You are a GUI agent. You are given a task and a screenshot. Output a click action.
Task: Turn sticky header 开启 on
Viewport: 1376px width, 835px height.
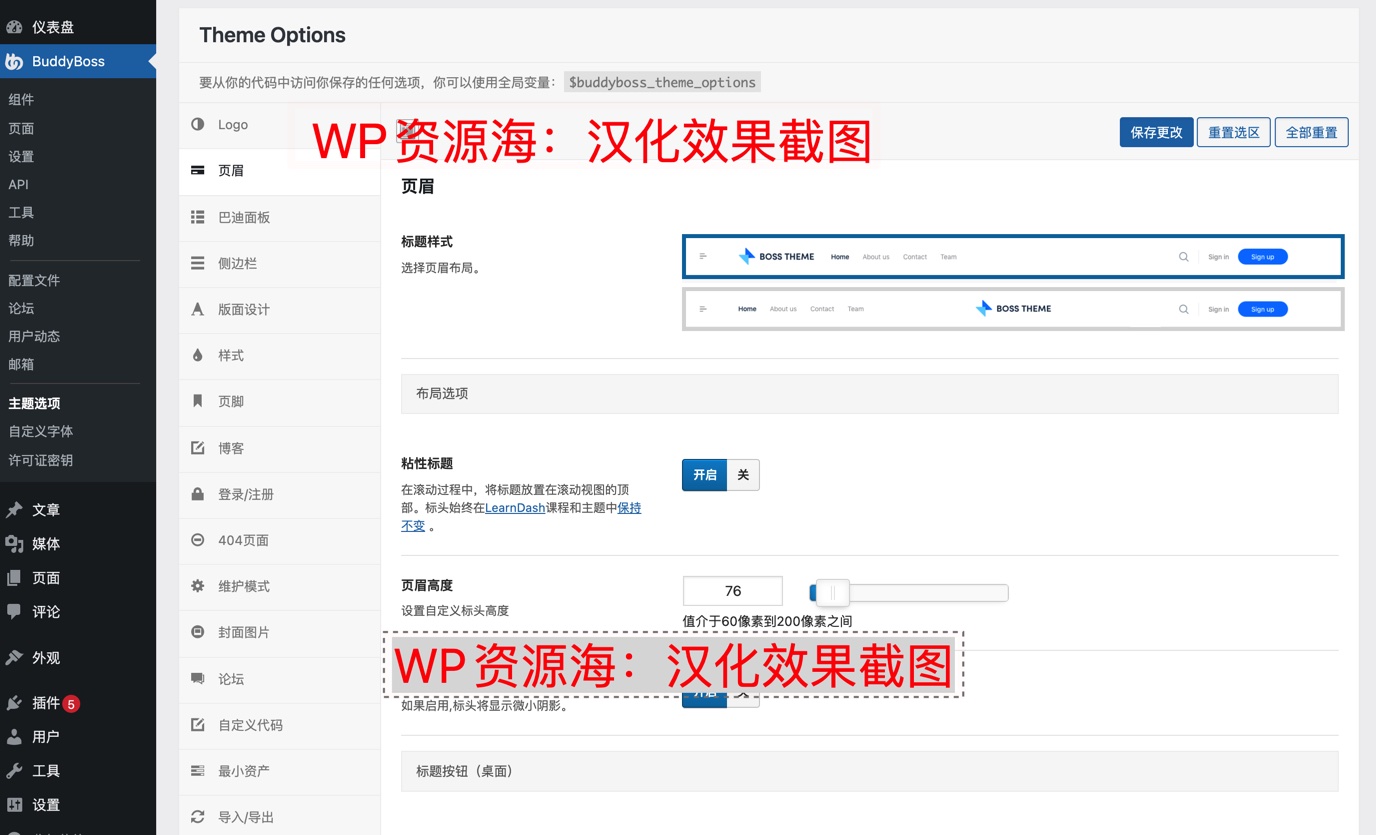pos(705,475)
